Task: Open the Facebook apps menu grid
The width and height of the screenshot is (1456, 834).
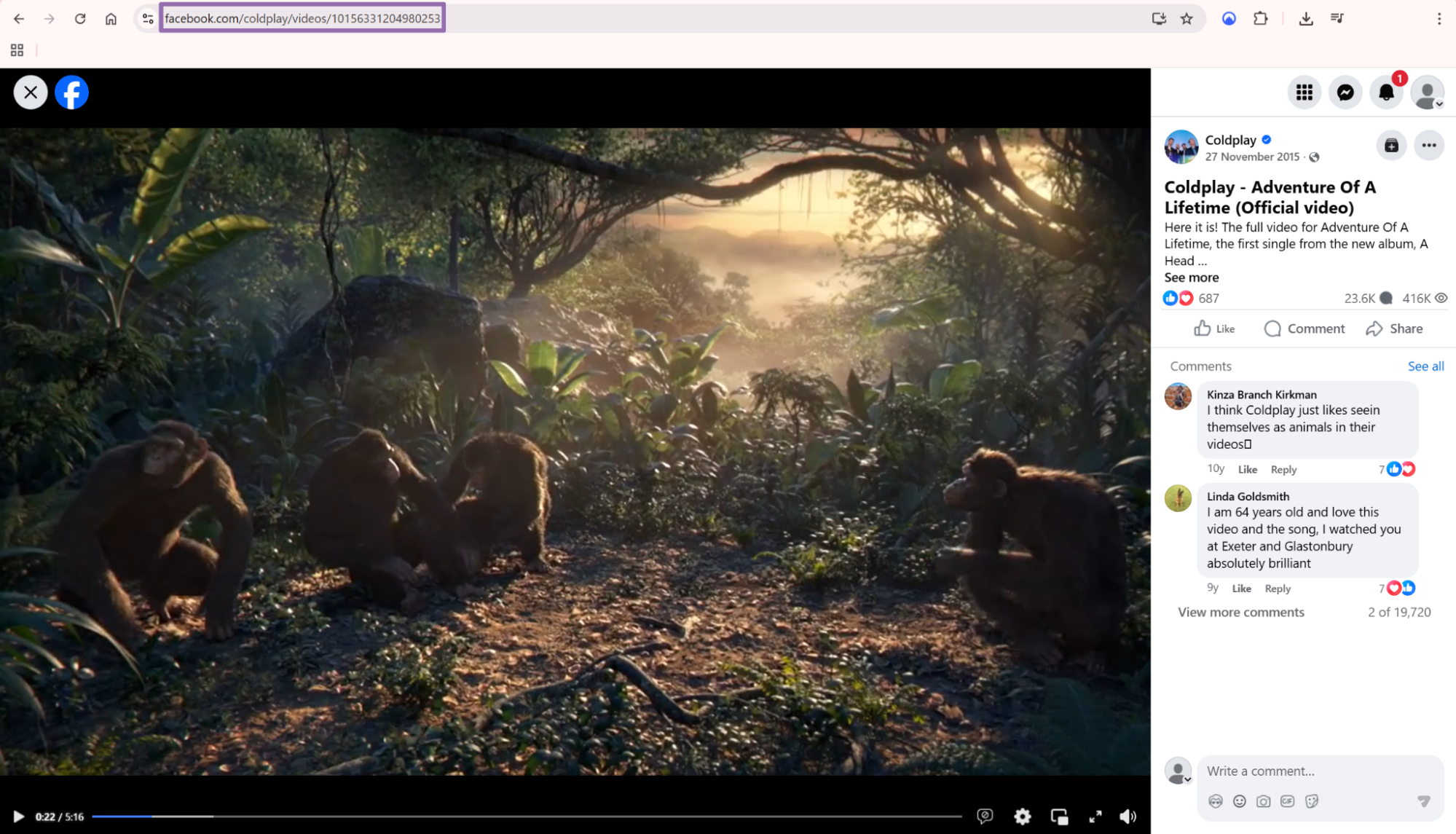Action: coord(1304,93)
